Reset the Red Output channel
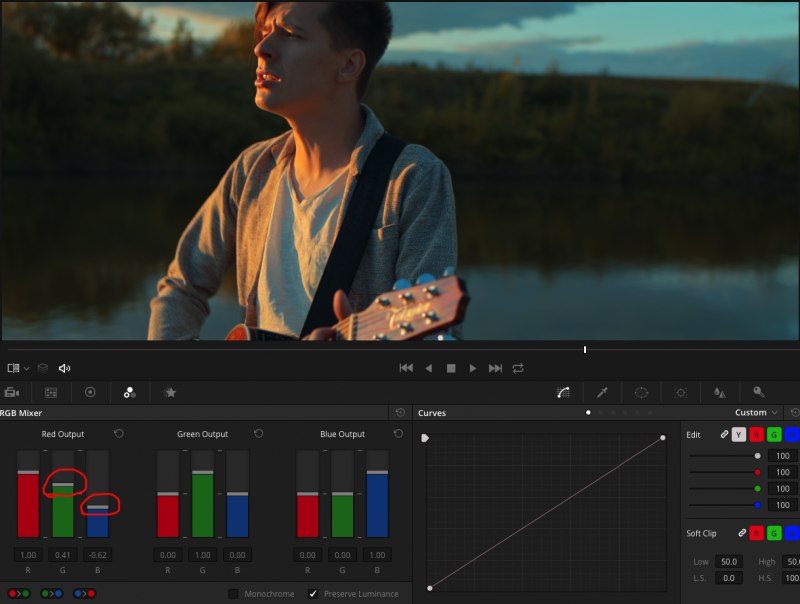This screenshot has height=604, width=800. (119, 434)
